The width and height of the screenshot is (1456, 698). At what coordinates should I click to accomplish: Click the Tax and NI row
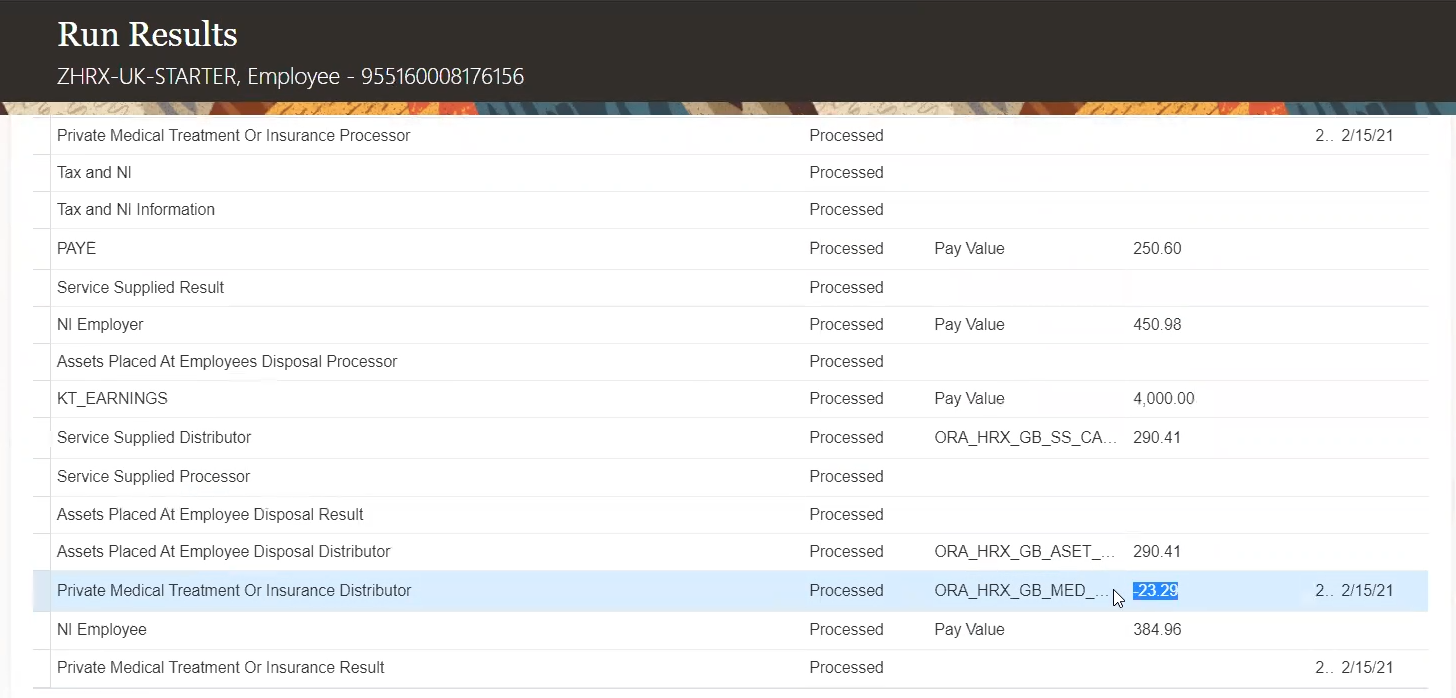(x=94, y=173)
